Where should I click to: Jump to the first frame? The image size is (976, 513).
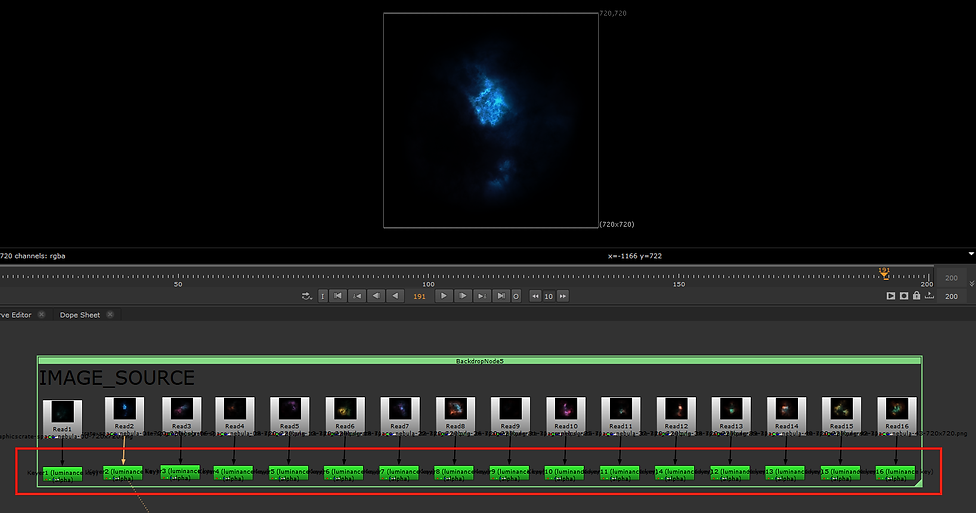[338, 296]
